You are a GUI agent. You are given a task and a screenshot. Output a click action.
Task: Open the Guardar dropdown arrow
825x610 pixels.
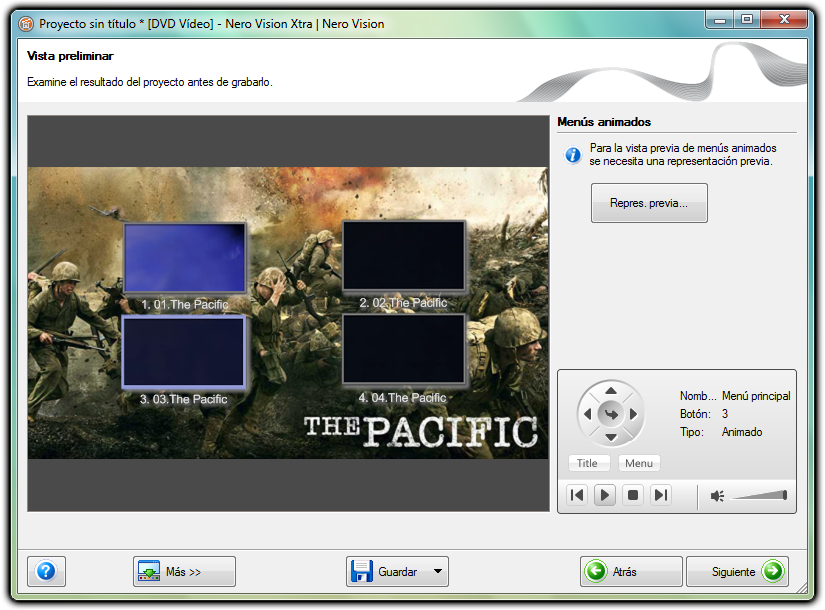pos(438,571)
